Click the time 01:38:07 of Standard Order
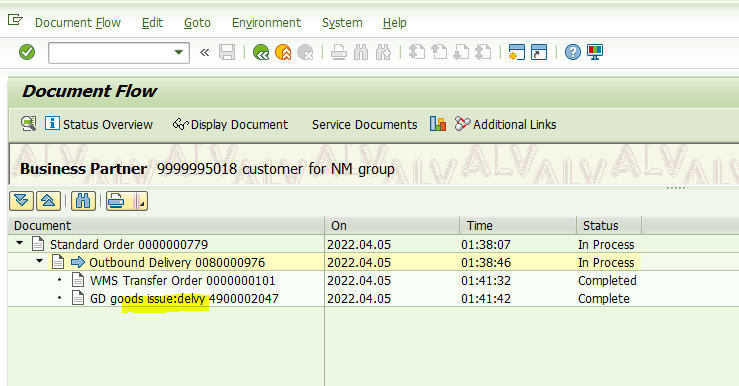Image resolution: width=739 pixels, height=386 pixels. click(x=486, y=245)
